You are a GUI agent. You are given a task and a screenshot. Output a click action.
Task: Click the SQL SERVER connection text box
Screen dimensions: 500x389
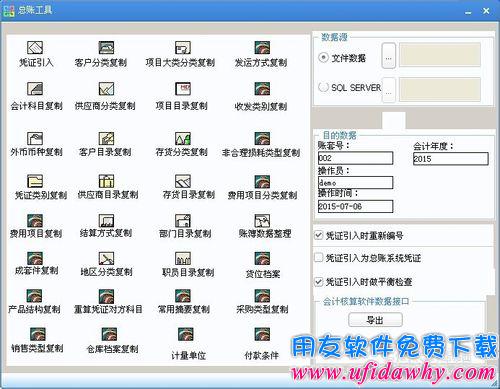point(440,89)
